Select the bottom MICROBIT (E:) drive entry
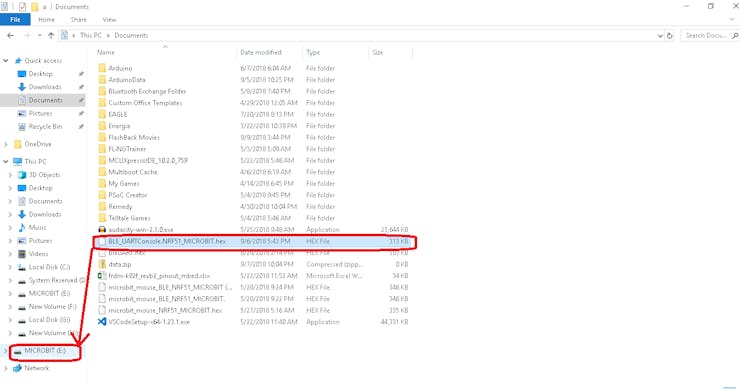 [45, 351]
